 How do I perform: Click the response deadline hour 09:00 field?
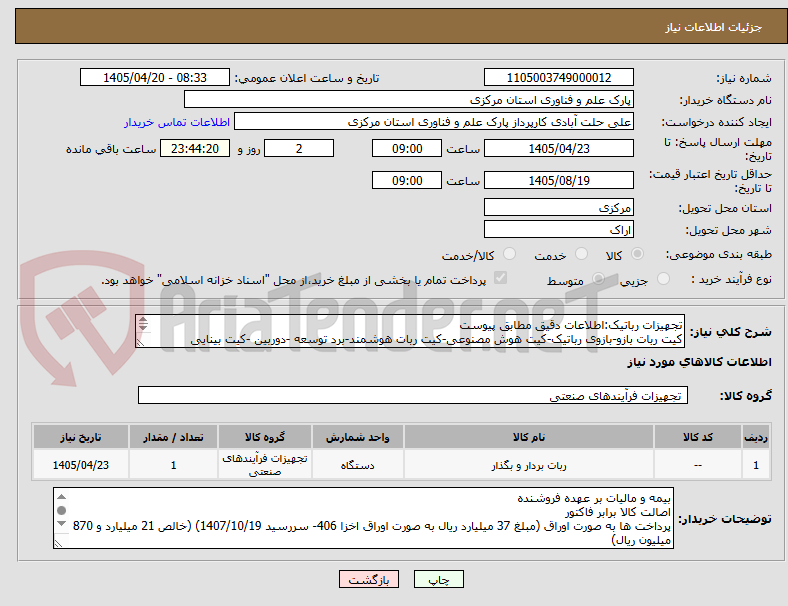[x=407, y=148]
